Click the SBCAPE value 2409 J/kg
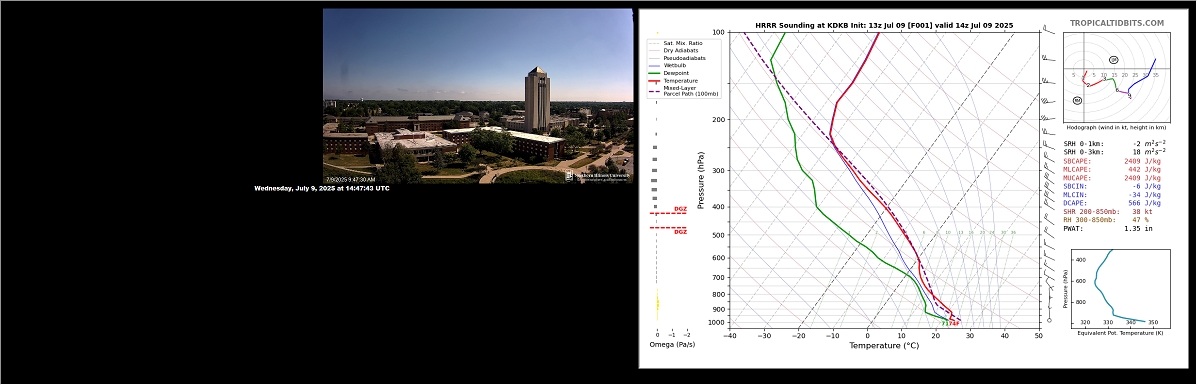 pos(1142,161)
